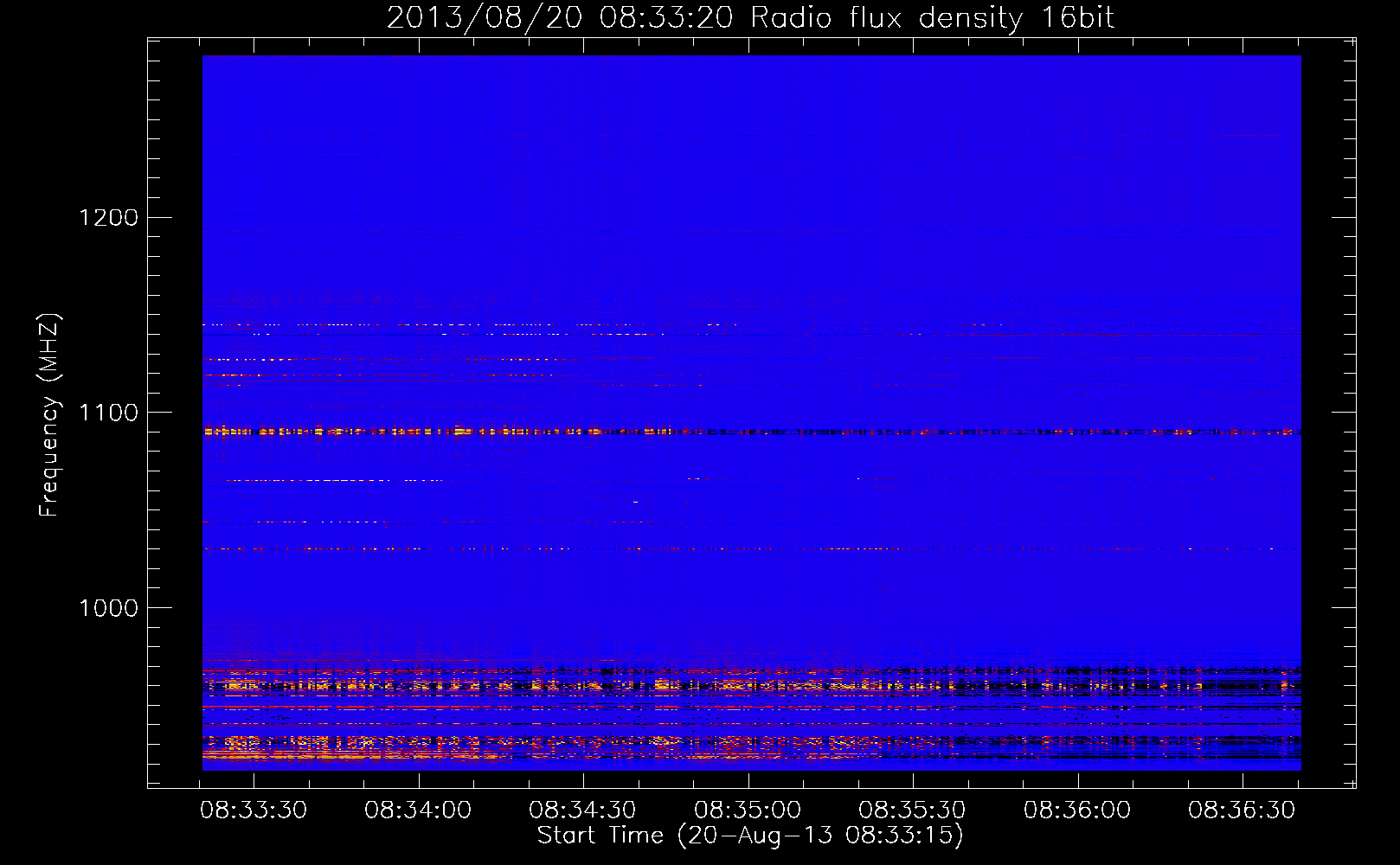This screenshot has height=865, width=1400.
Task: Click the 08:34:00 time tick label
Action: pyautogui.click(x=418, y=811)
